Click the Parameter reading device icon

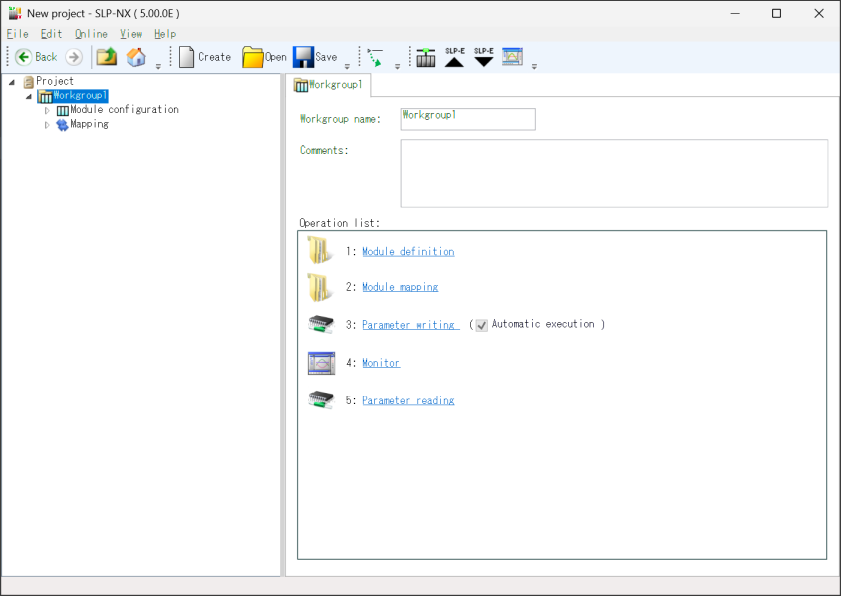coord(321,400)
